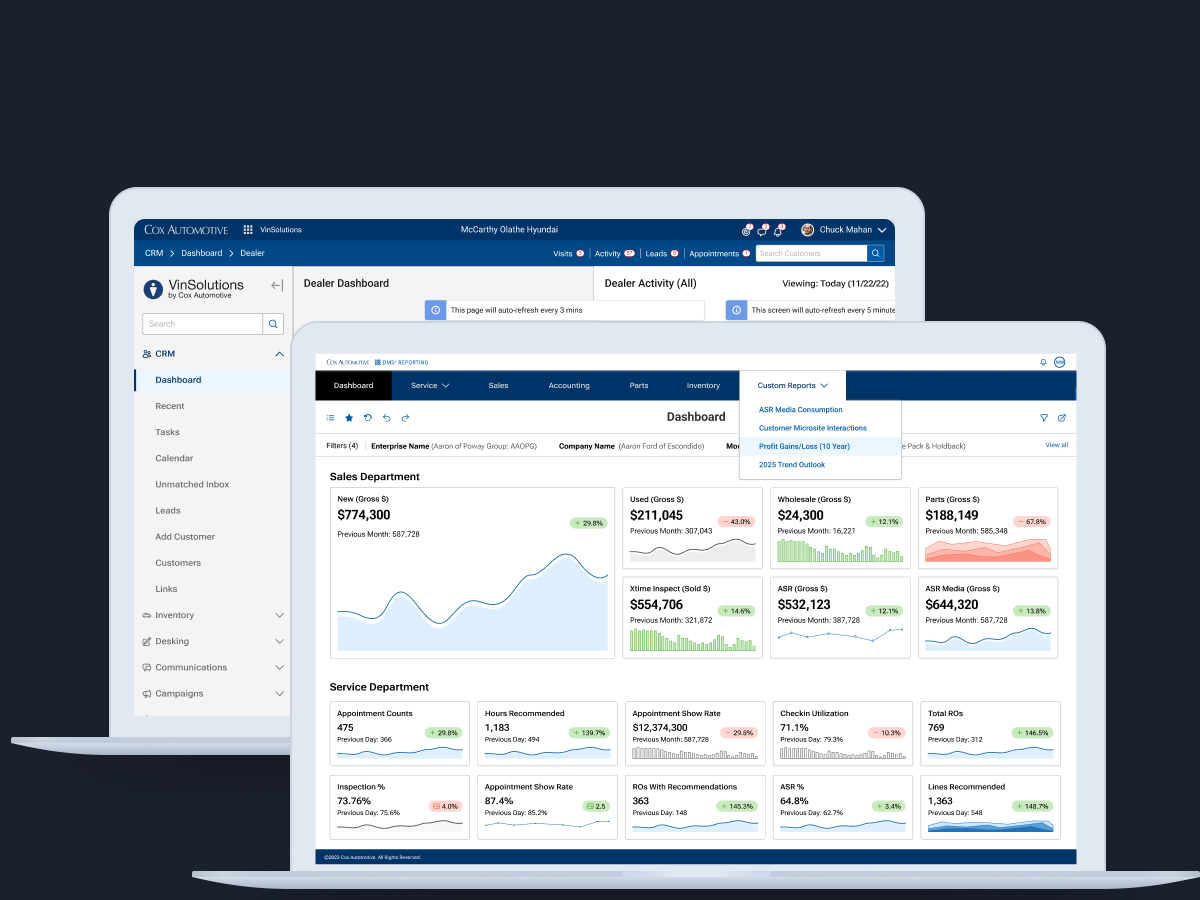Screen dimensions: 1200x900
Task: Open the Appointment Counts card
Action: [x=400, y=735]
